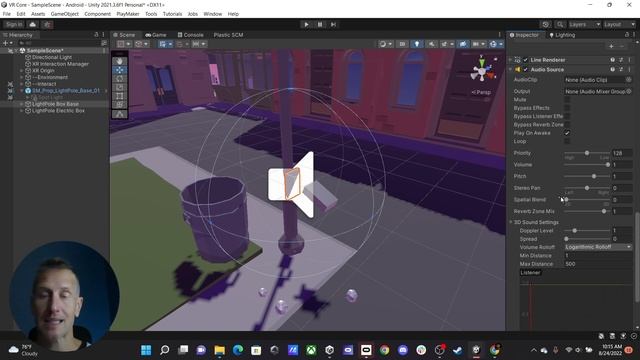Select the Rect tool in Scene toolbar
Viewport: 640px width, 360px height.
coord(120,96)
